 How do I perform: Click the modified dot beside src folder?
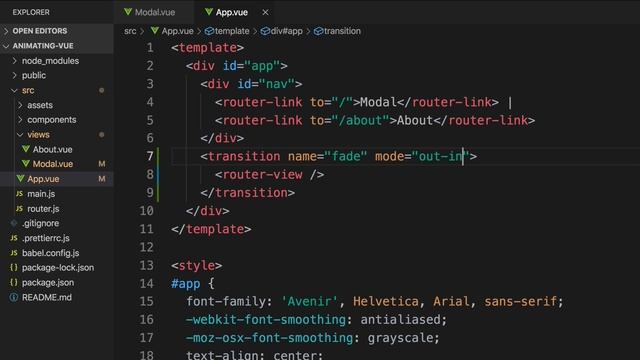(x=102, y=90)
